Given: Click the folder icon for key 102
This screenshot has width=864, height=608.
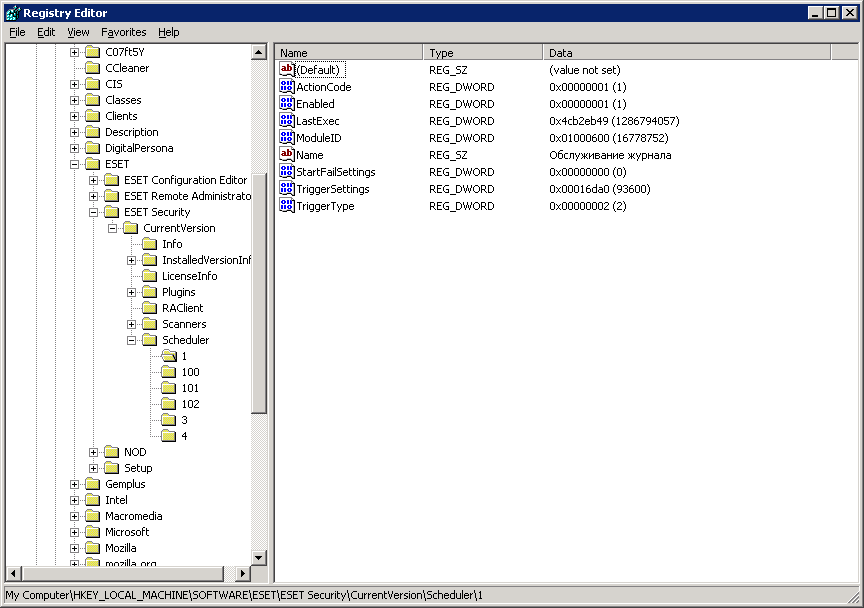Looking at the screenshot, I should click(169, 404).
